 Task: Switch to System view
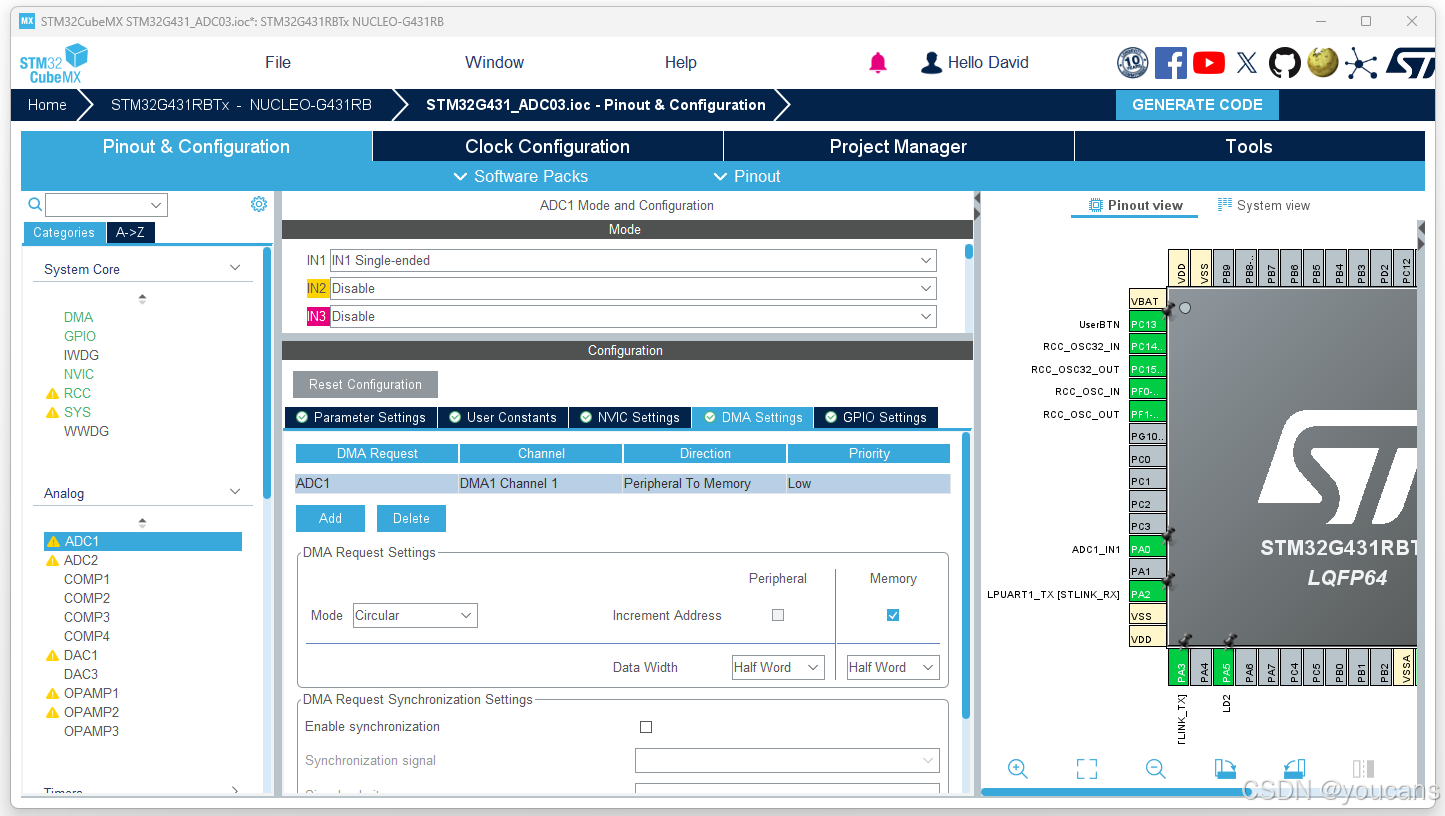pyautogui.click(x=1264, y=206)
